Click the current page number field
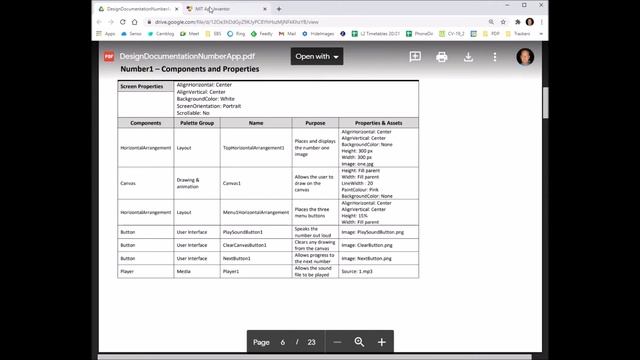640x360 pixels. point(282,342)
